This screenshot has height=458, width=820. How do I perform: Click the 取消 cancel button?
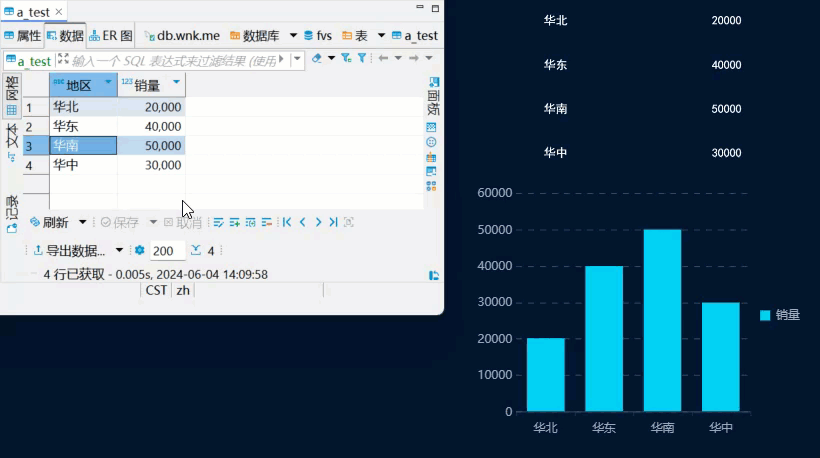coord(183,222)
